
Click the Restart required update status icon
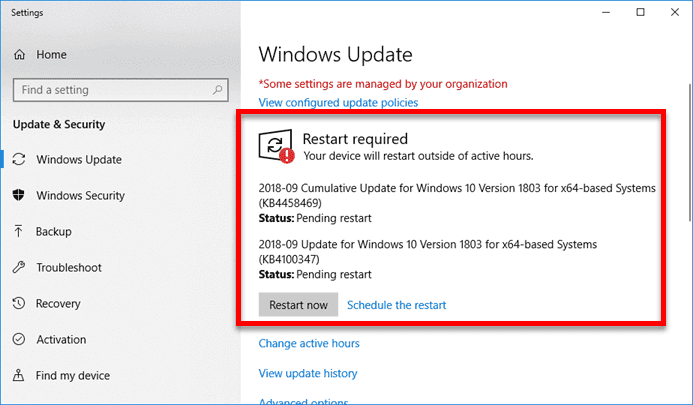(x=276, y=146)
